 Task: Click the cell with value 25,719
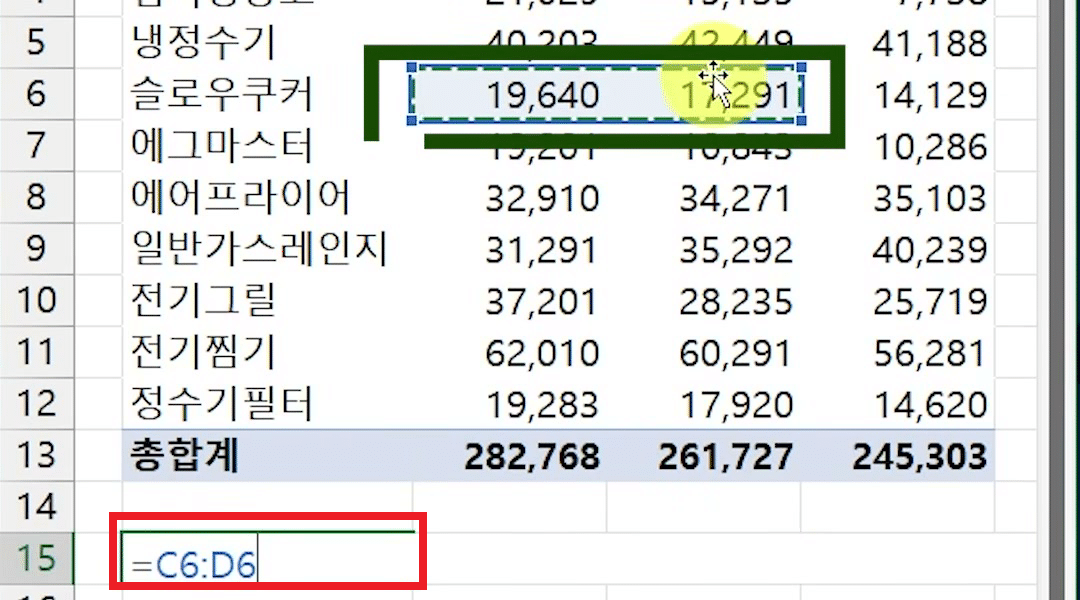(898, 300)
